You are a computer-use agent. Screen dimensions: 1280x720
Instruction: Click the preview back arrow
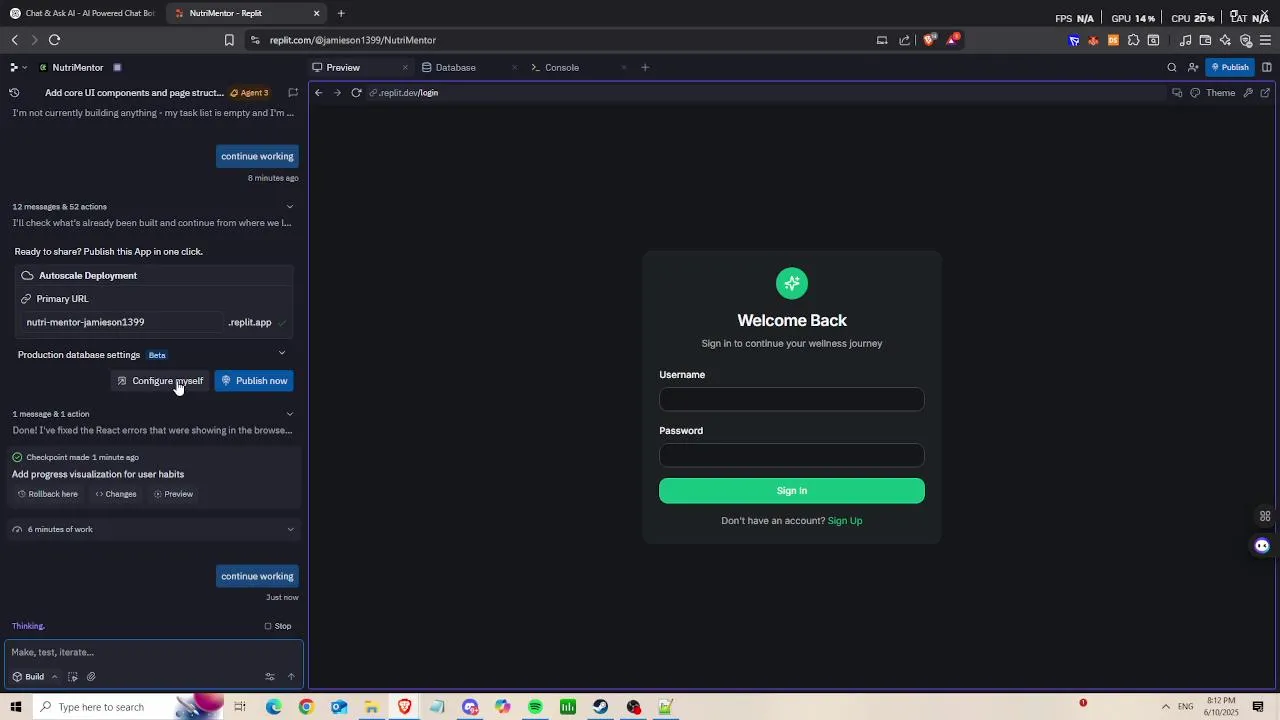[319, 93]
